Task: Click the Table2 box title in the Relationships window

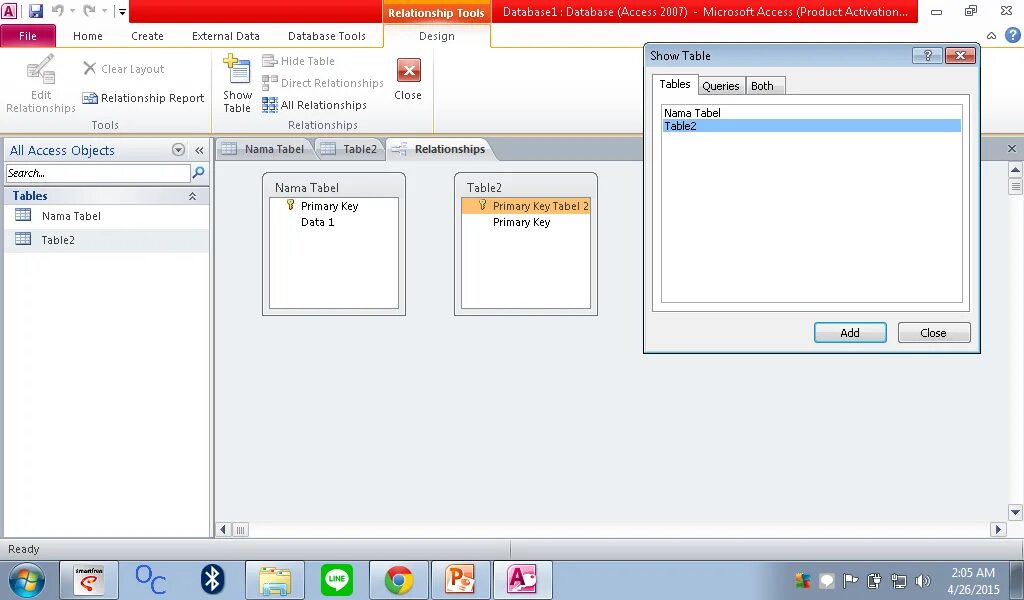Action: 484,187
